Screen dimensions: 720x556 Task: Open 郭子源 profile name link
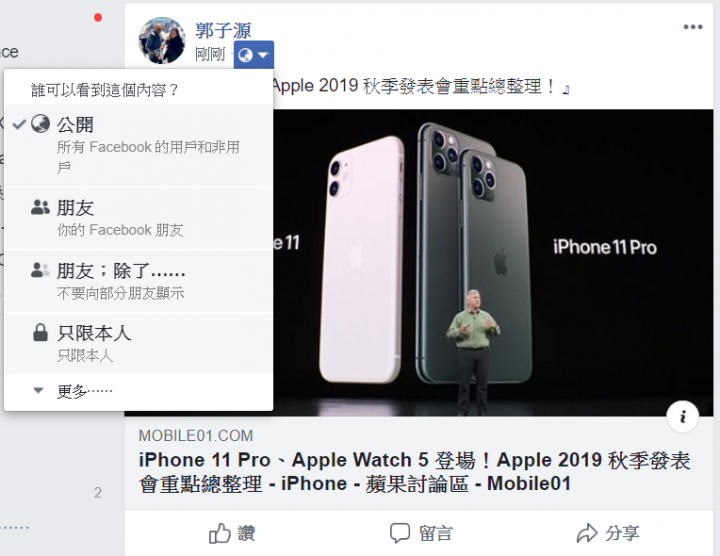[x=223, y=31]
